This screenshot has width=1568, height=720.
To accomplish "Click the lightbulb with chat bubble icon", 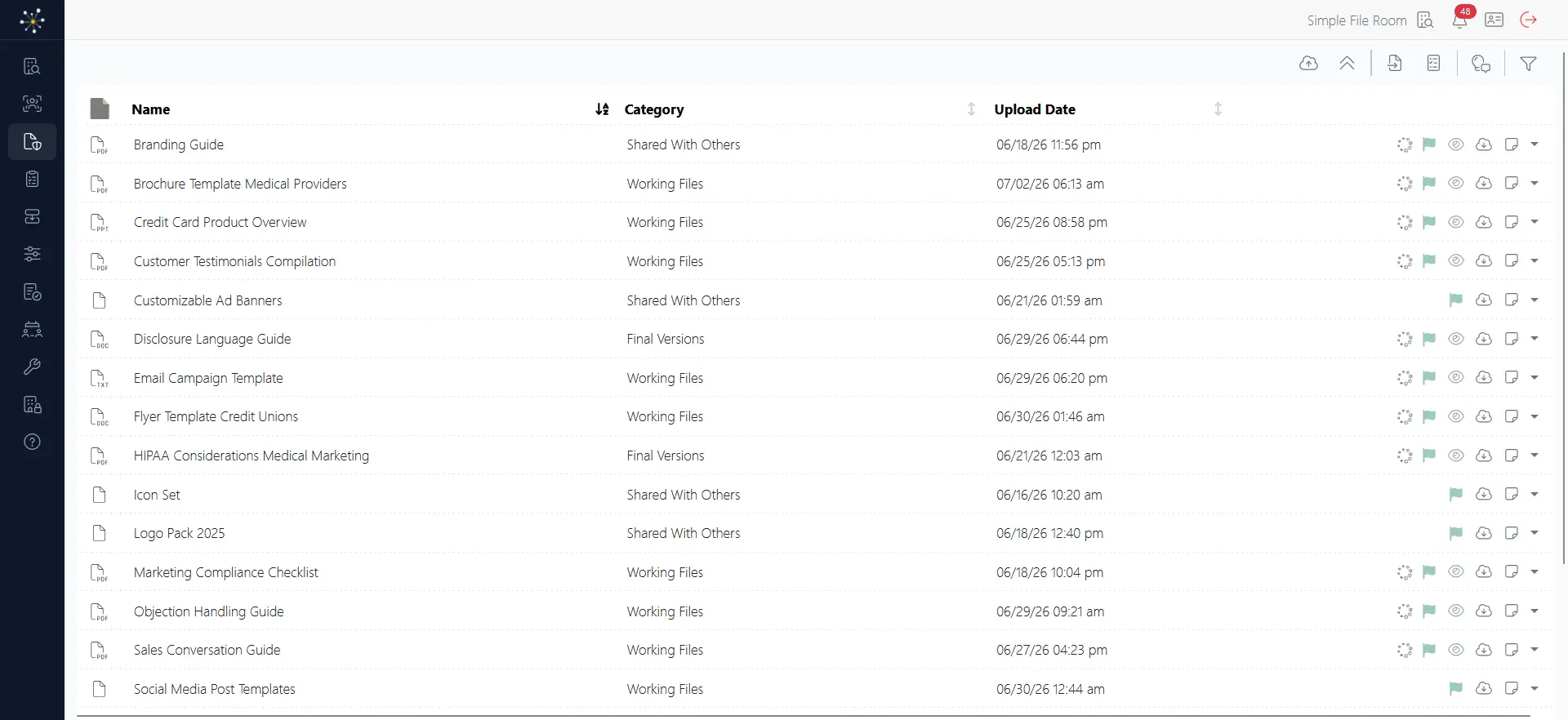I will (x=1481, y=64).
